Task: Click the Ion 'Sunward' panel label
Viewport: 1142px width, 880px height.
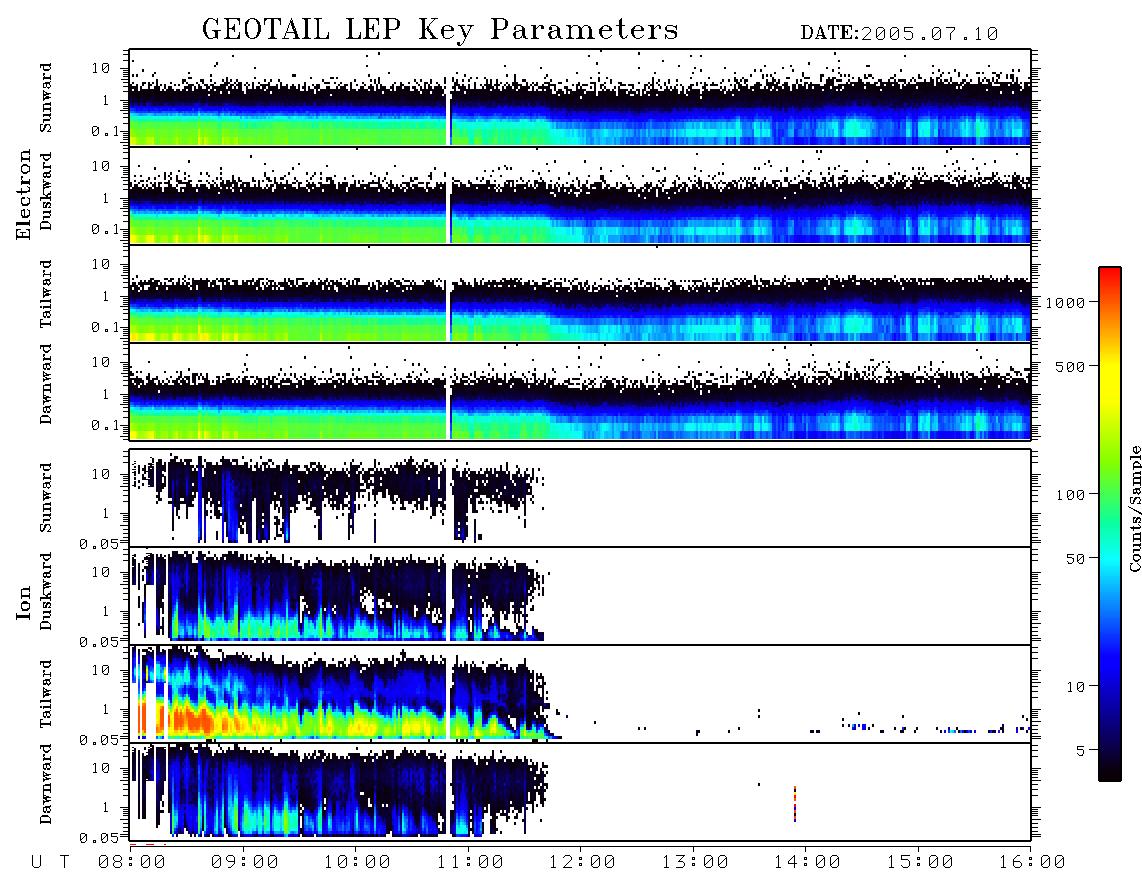Action: (x=46, y=498)
